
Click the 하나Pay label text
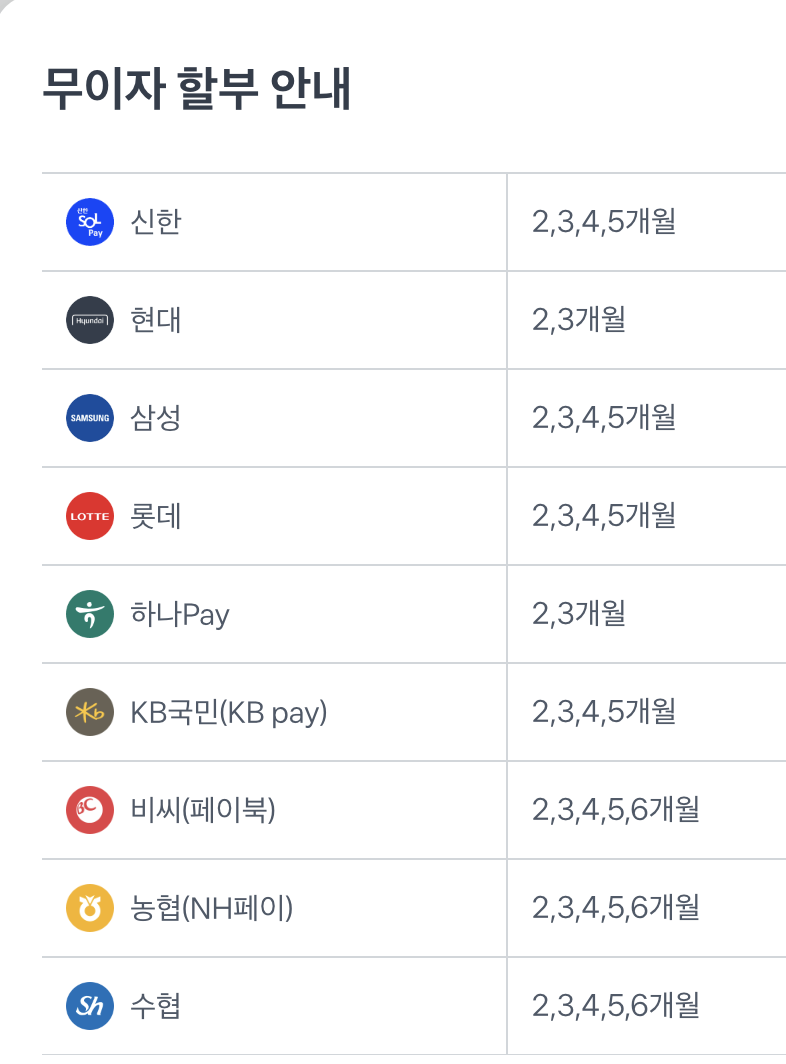[180, 614]
